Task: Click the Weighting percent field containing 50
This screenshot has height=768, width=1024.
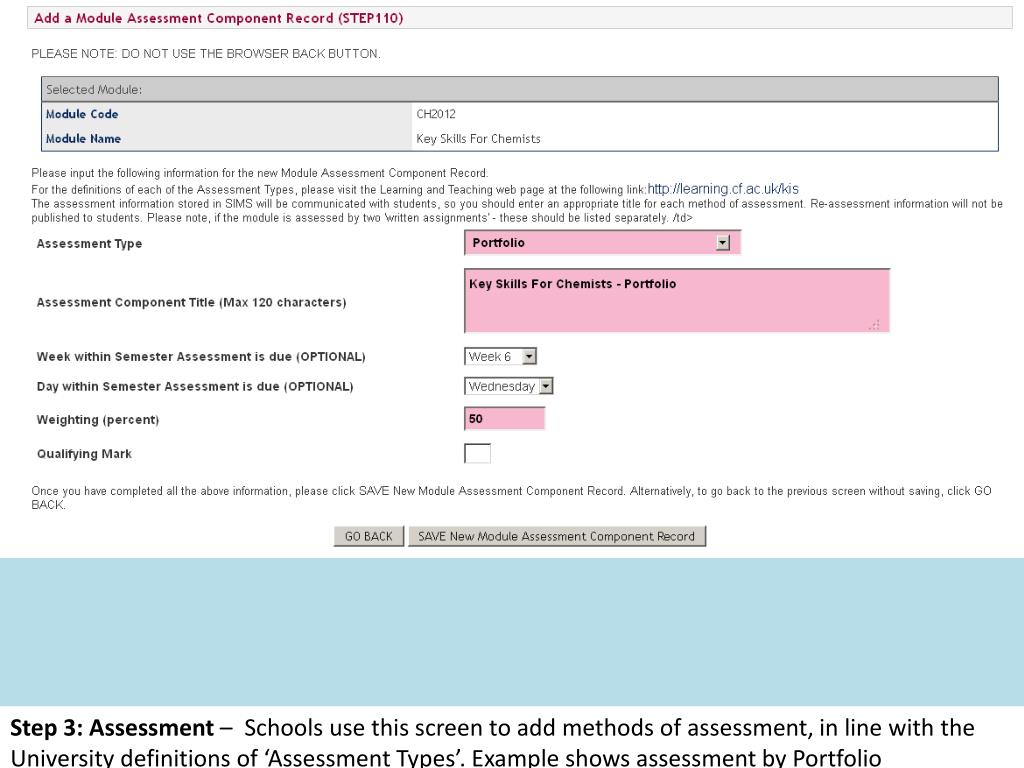Action: coord(504,419)
